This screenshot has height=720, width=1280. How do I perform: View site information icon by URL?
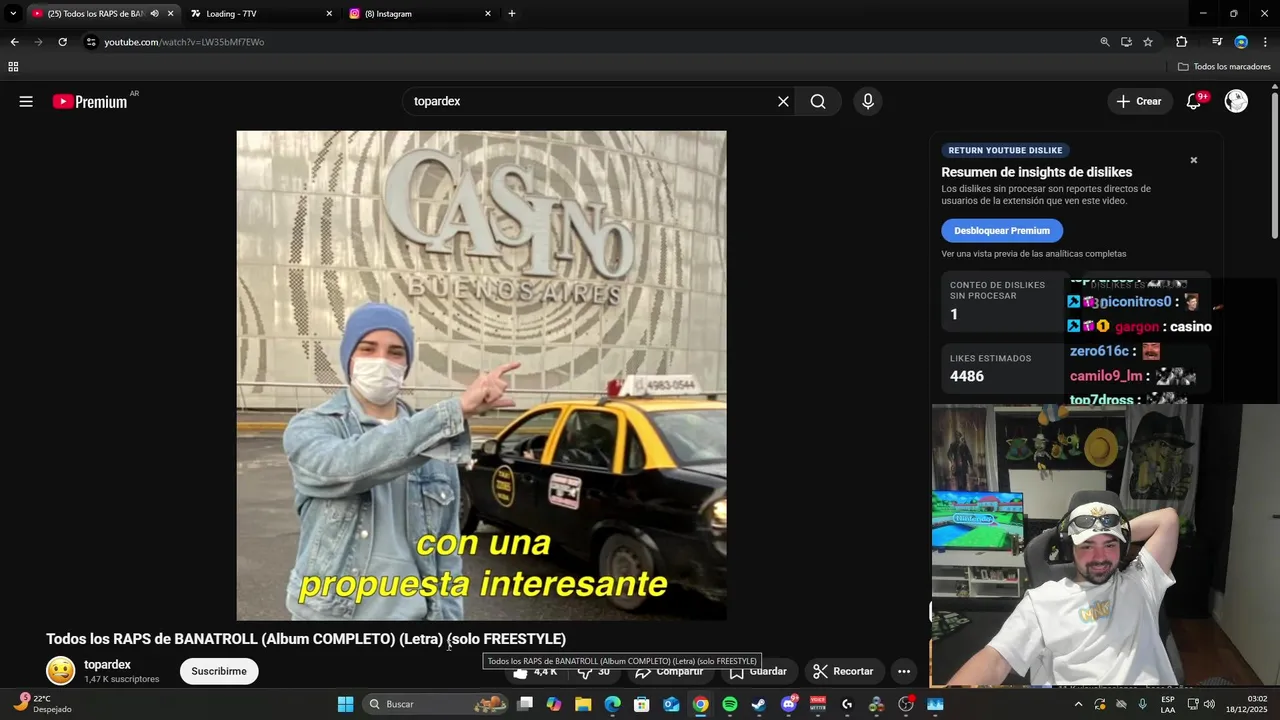click(x=91, y=42)
